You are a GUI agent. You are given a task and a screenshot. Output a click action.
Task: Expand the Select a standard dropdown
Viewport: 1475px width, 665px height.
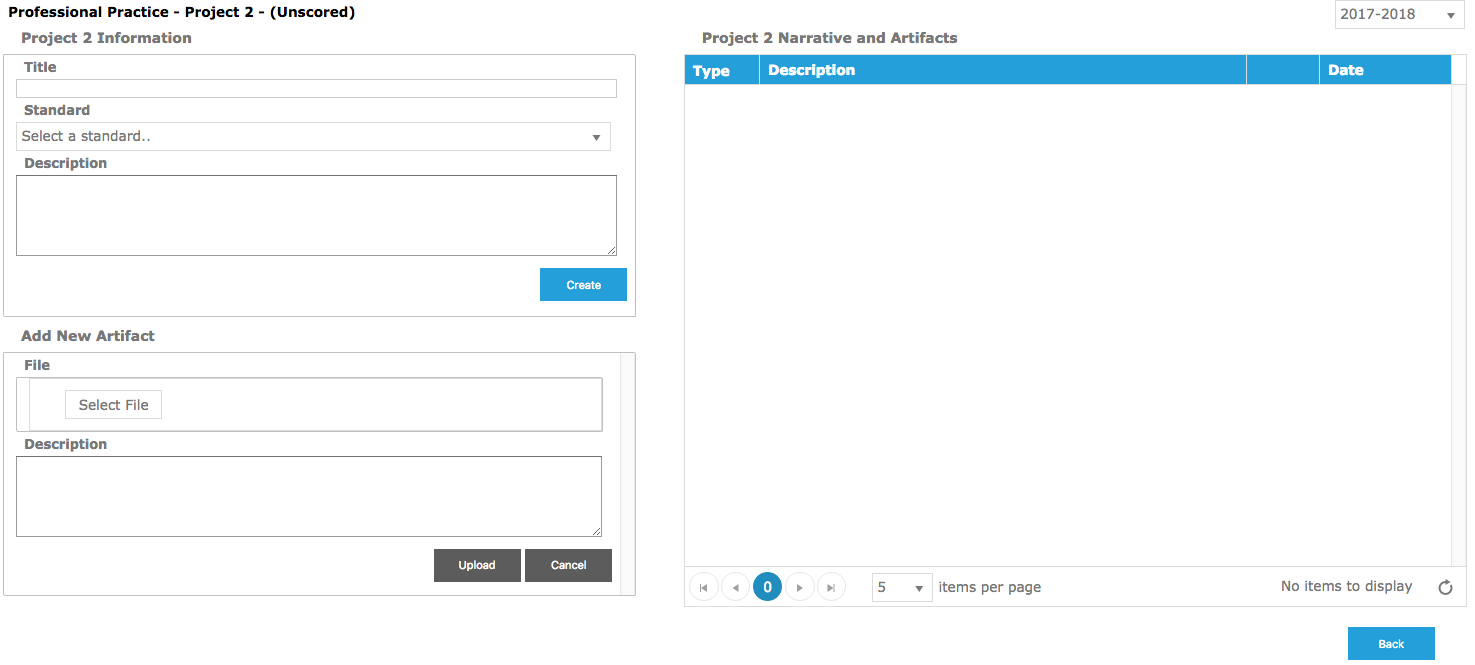(313, 136)
